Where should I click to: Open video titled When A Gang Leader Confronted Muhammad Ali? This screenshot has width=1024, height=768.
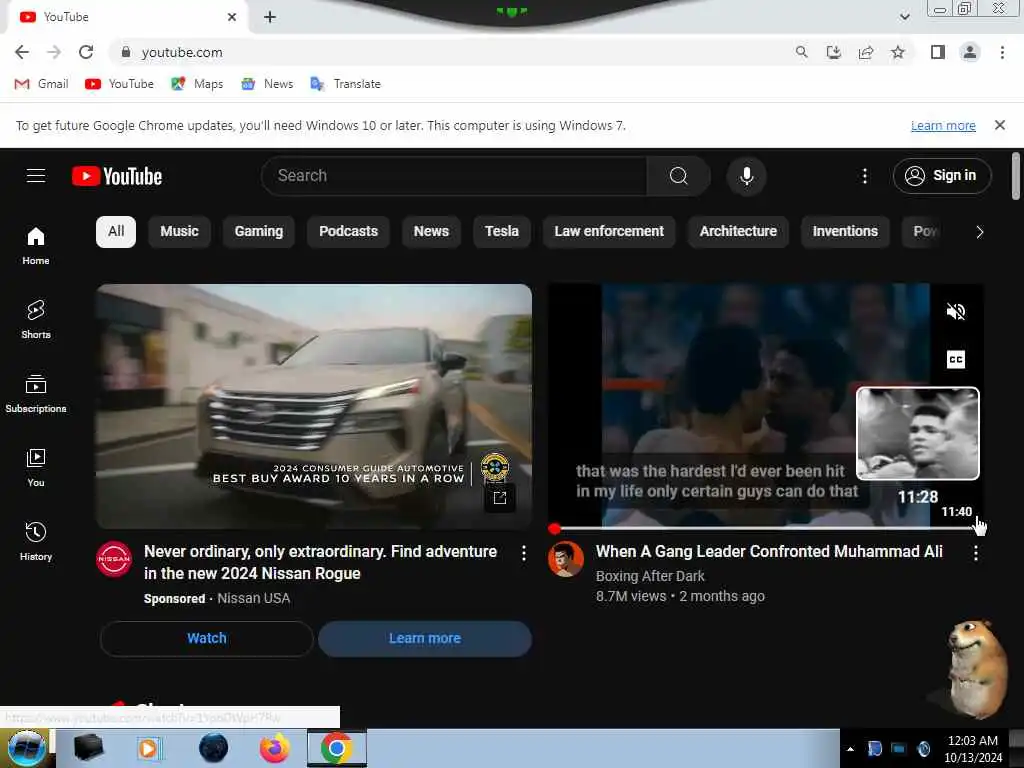pyautogui.click(x=769, y=552)
